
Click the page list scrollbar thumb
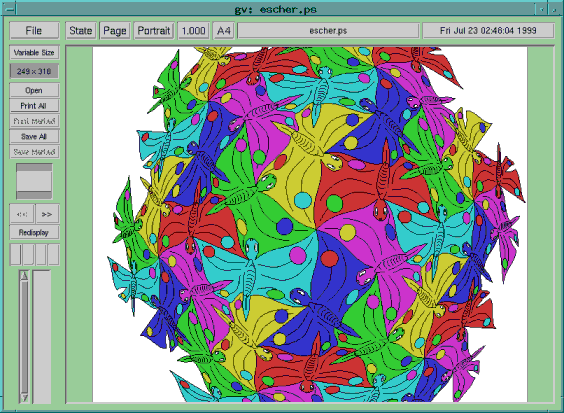(x=24, y=337)
